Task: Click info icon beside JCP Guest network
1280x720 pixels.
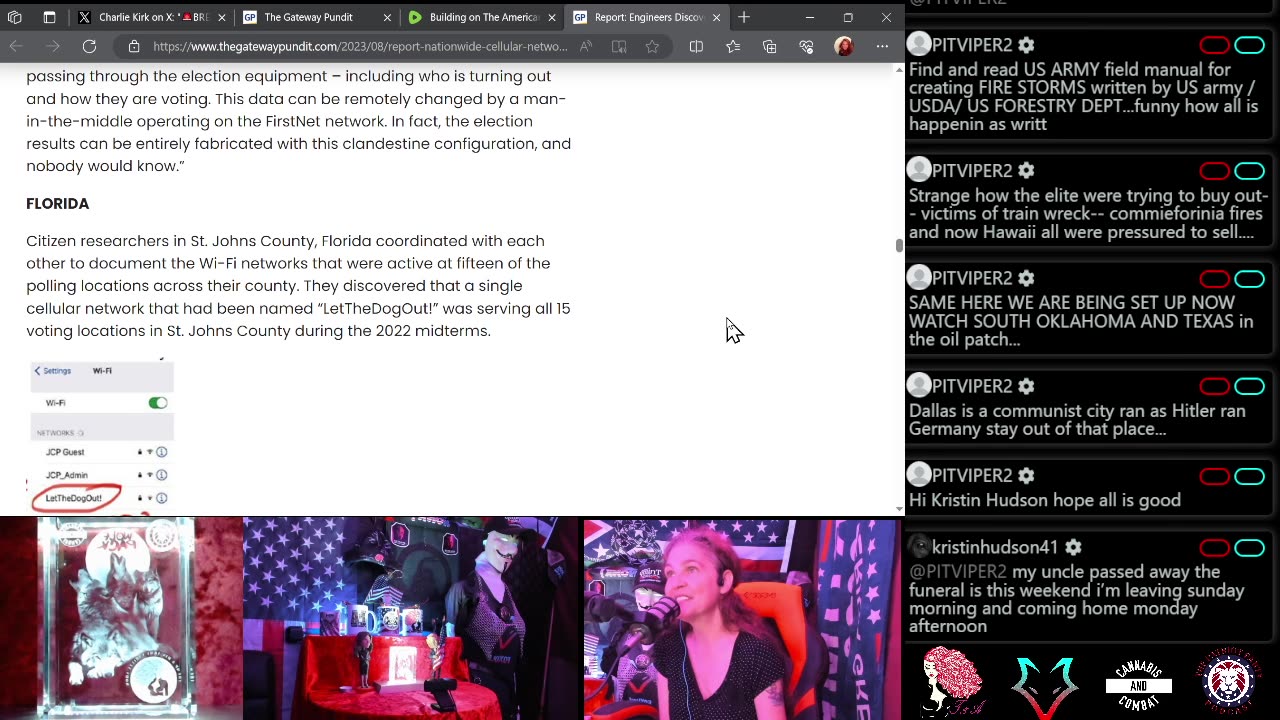Action: coord(162,452)
